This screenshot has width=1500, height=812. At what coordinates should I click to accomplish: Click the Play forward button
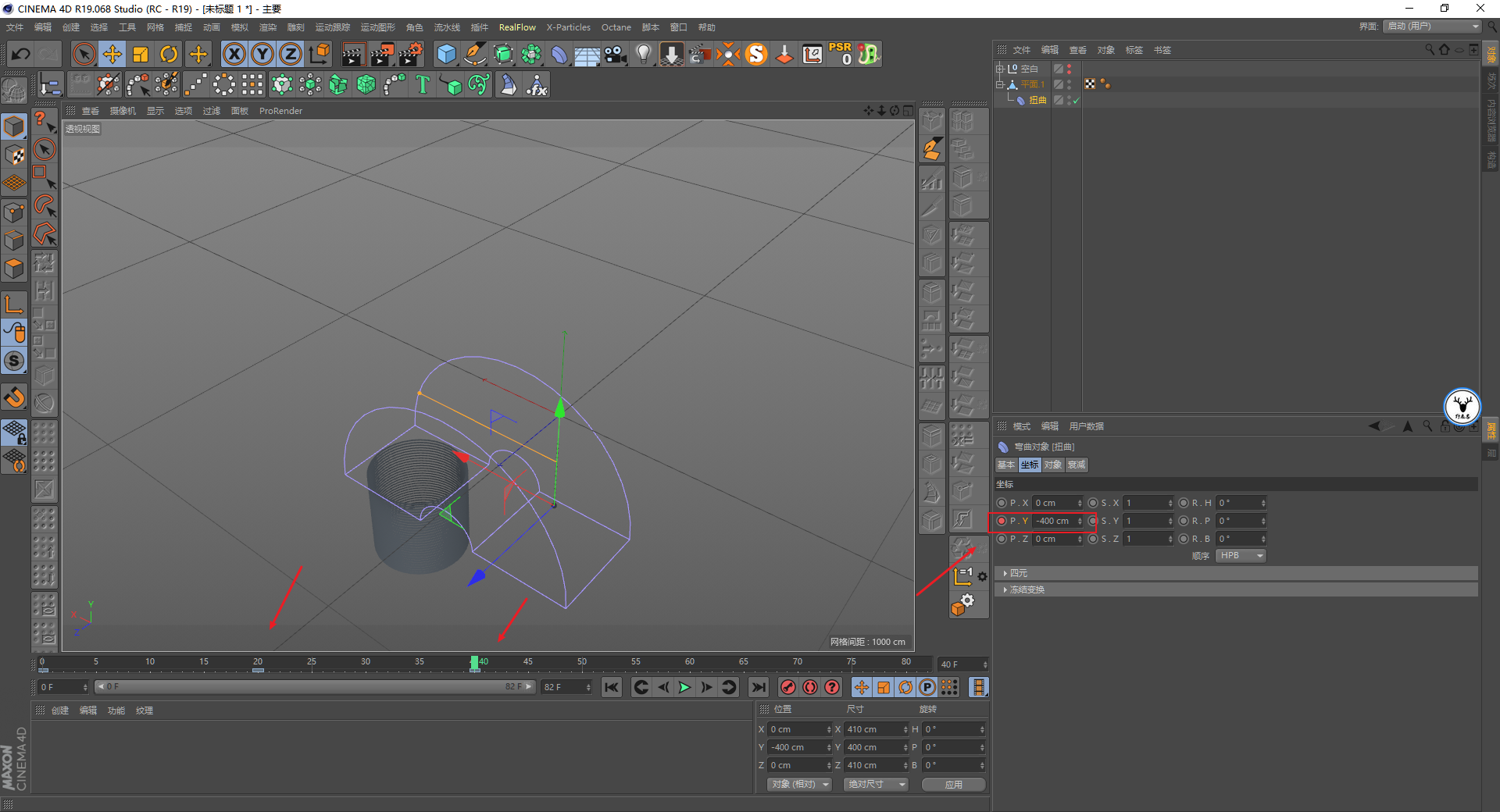[x=684, y=687]
